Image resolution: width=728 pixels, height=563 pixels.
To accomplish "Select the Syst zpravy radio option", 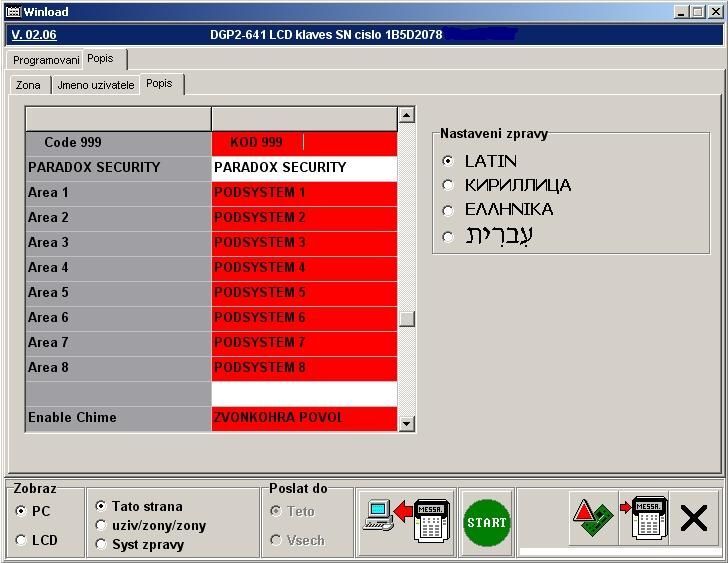I will click(101, 544).
